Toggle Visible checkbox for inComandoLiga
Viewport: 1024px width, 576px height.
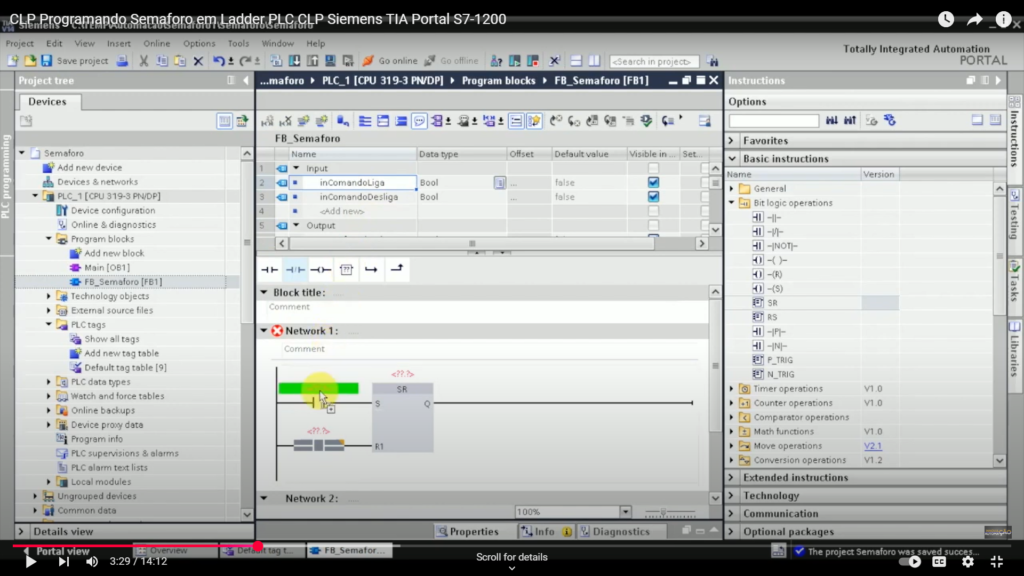pyautogui.click(x=653, y=183)
